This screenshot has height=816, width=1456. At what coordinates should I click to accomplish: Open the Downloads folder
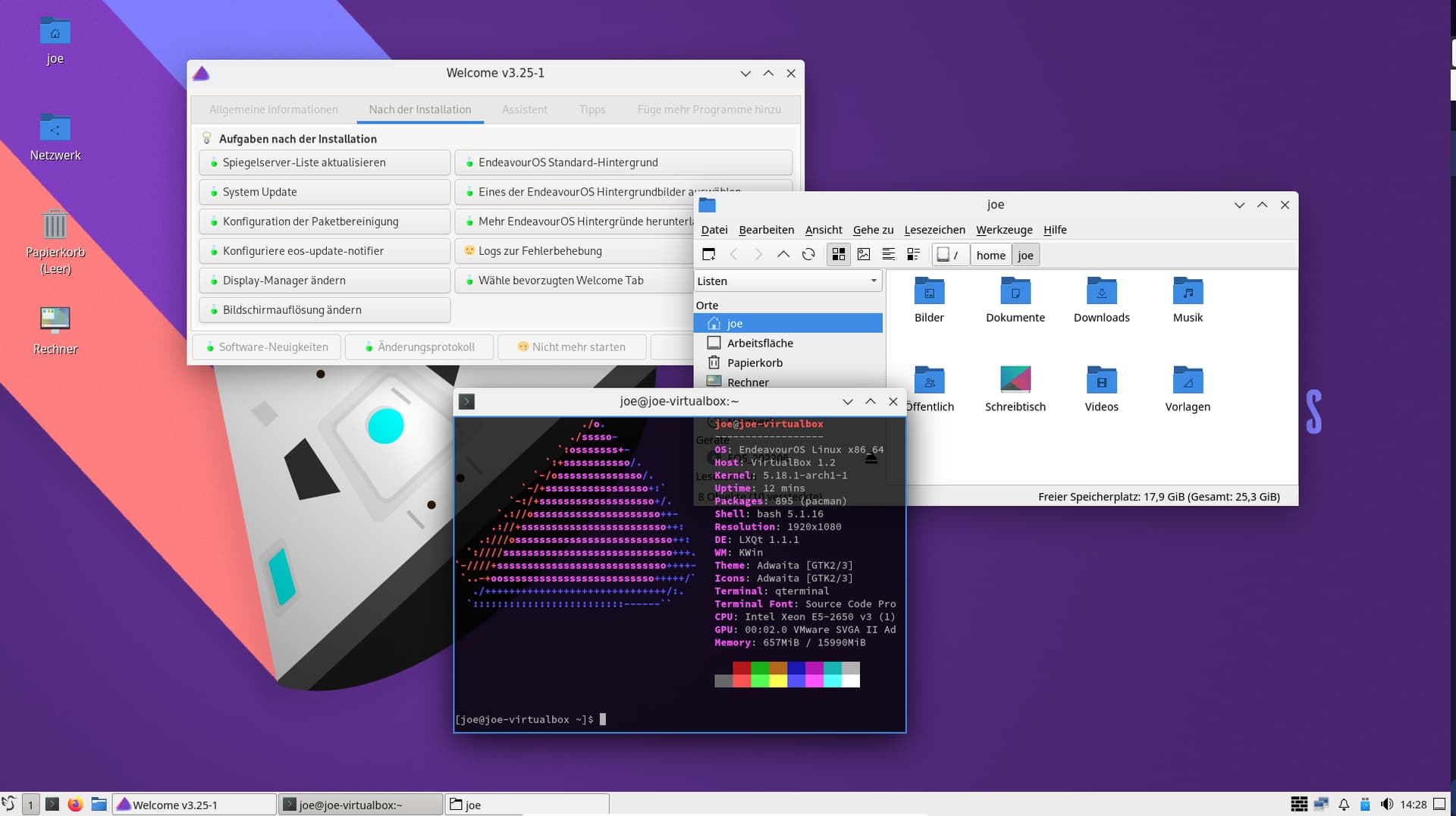[1101, 300]
